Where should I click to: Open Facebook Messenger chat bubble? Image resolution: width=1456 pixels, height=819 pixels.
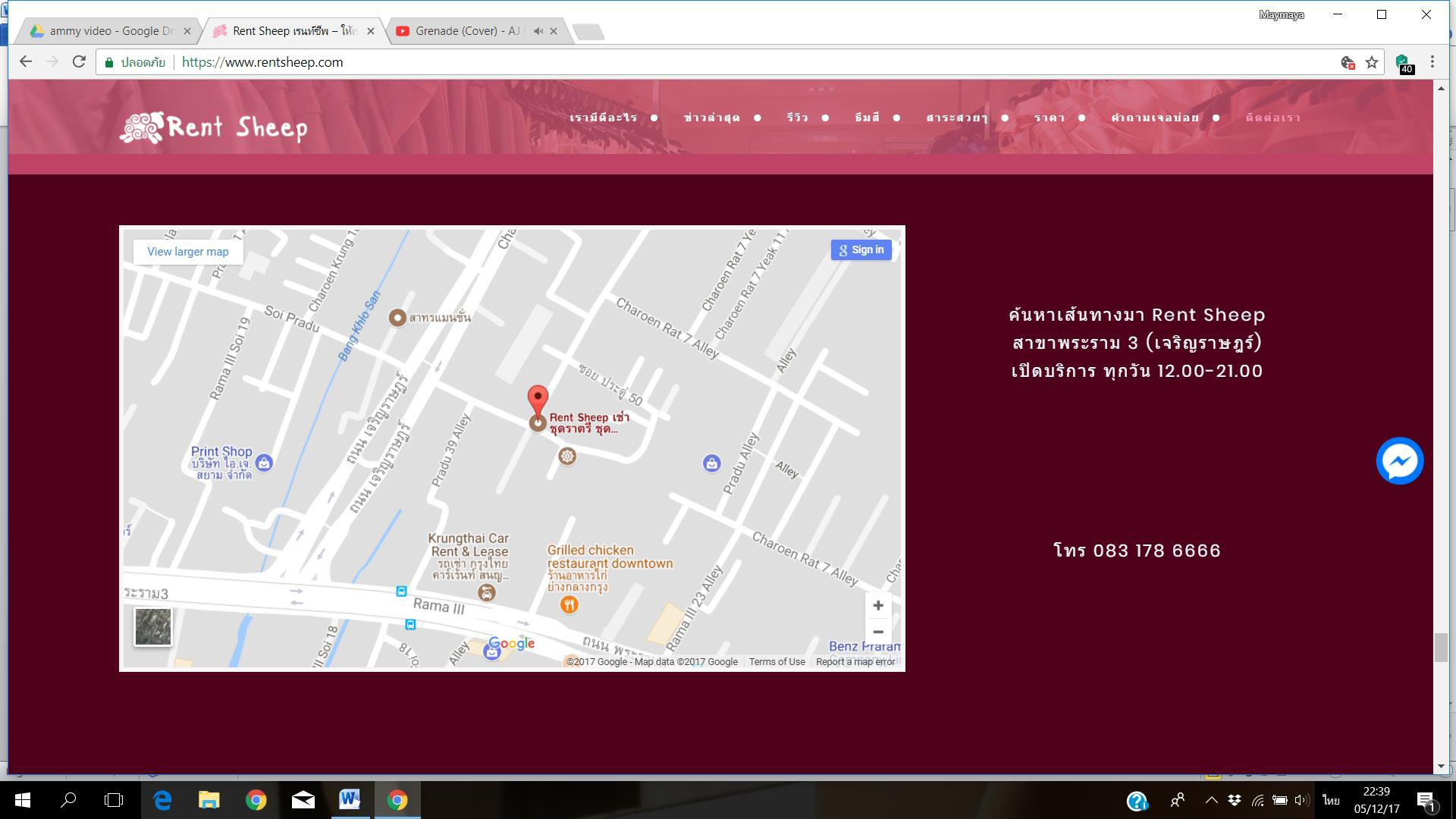pos(1399,460)
